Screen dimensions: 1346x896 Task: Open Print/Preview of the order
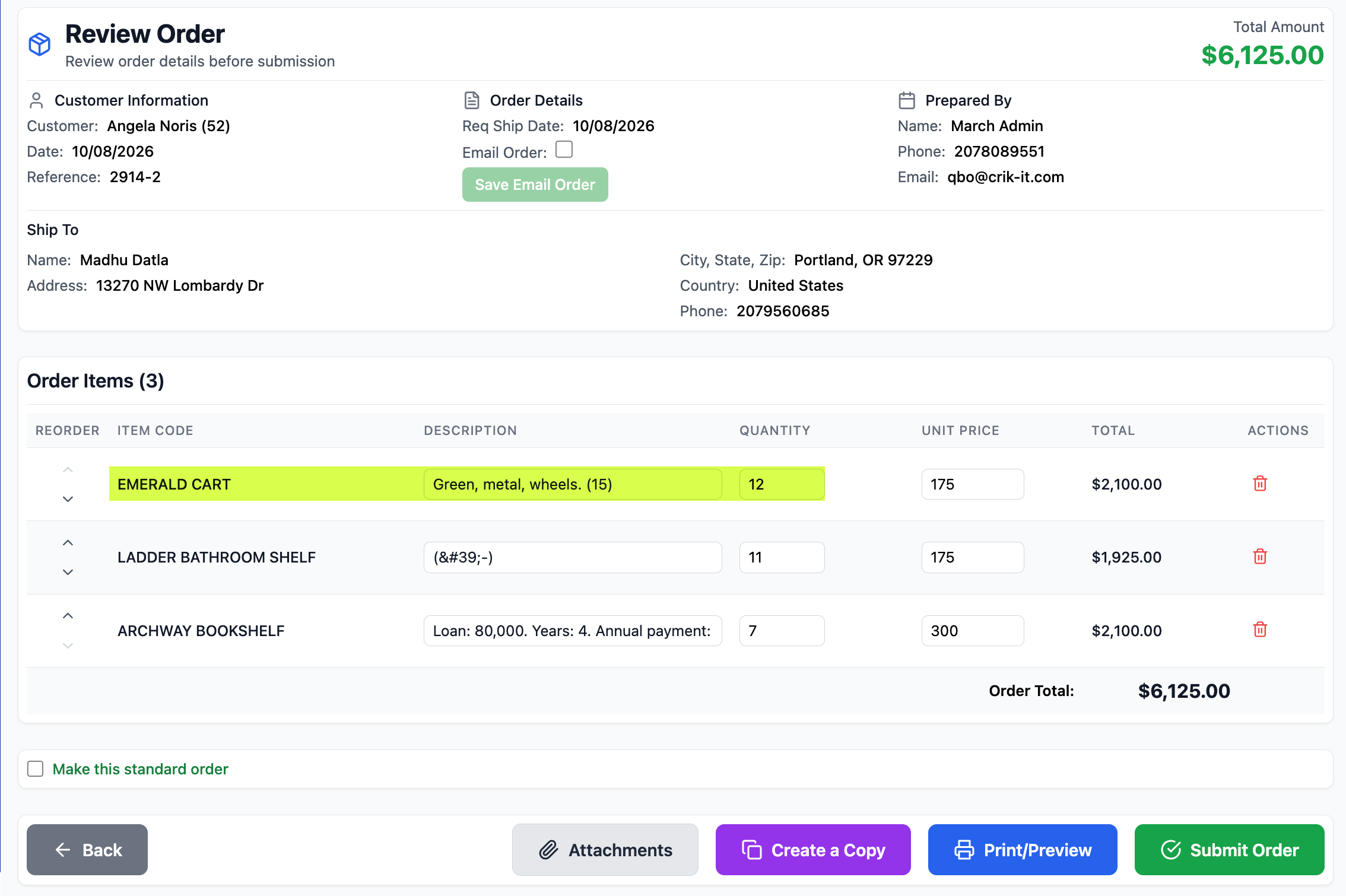pyautogui.click(x=1023, y=850)
